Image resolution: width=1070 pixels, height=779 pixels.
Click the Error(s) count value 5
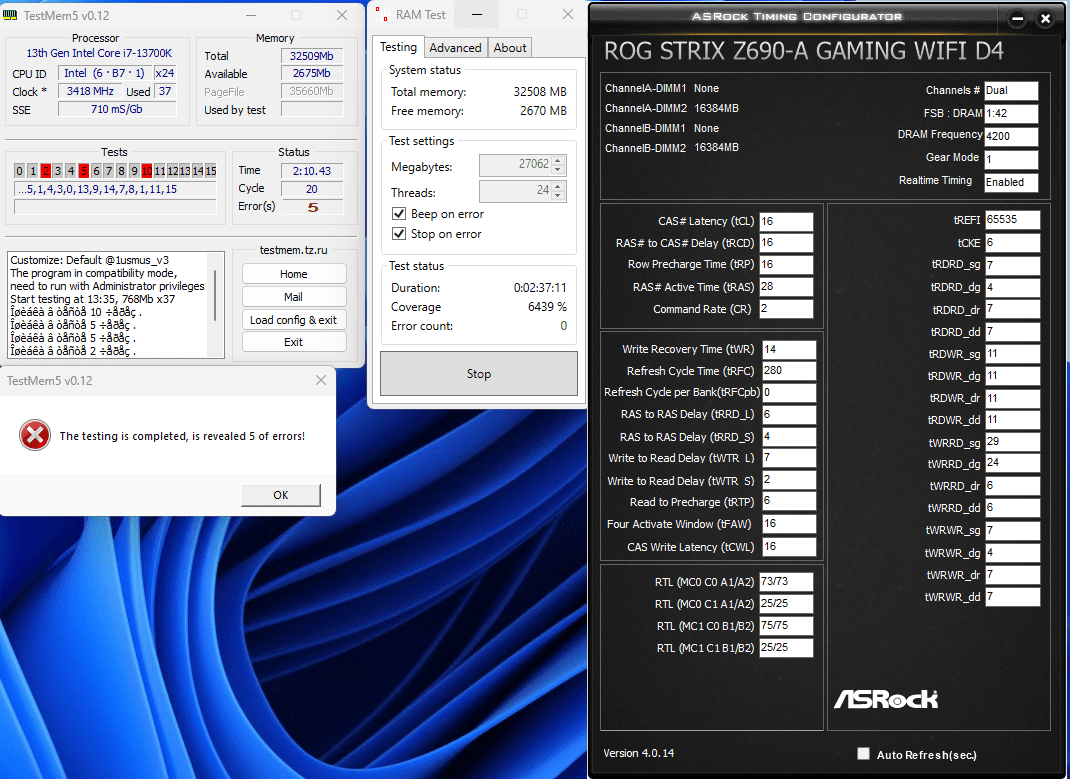pos(312,207)
